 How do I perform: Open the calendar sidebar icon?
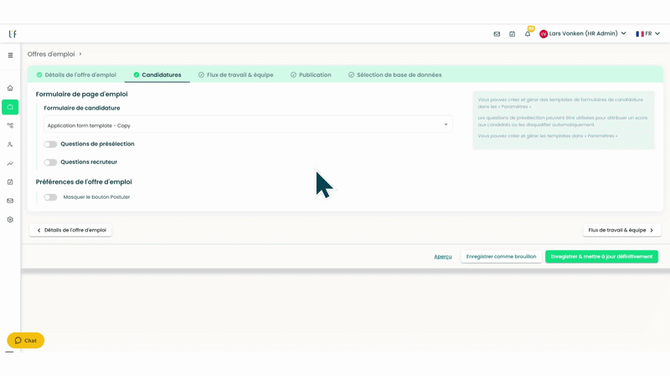pyautogui.click(x=10, y=182)
